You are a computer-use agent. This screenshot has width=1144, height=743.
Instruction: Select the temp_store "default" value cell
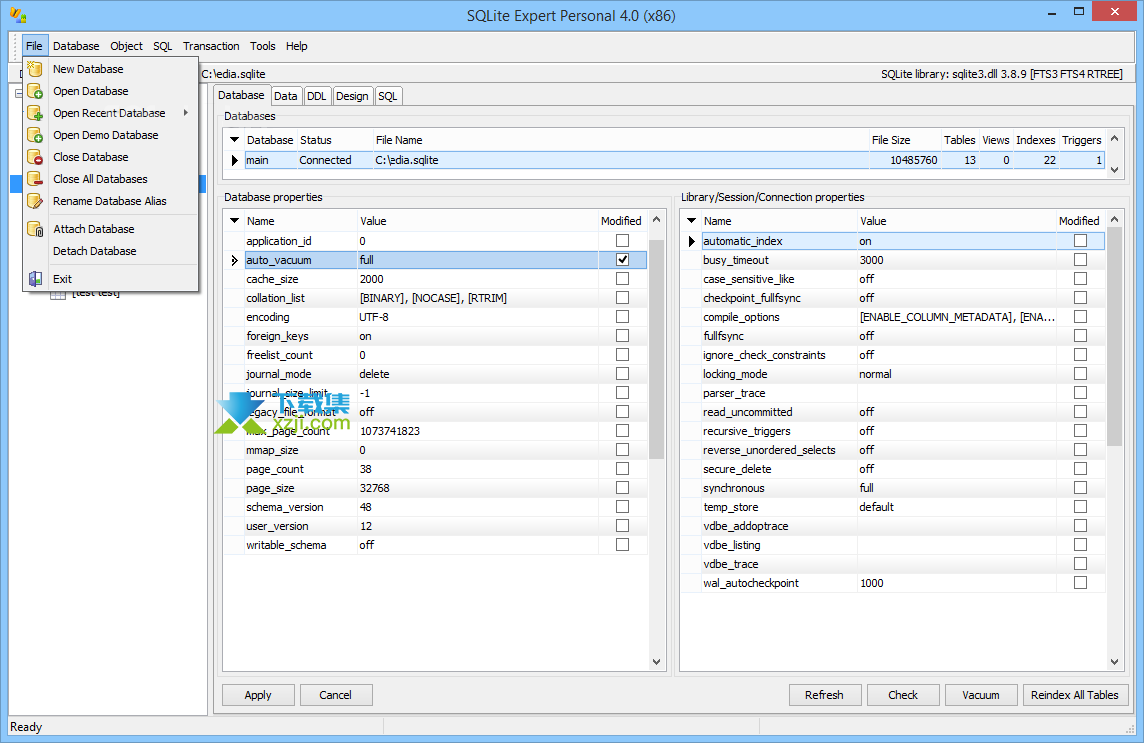point(956,507)
